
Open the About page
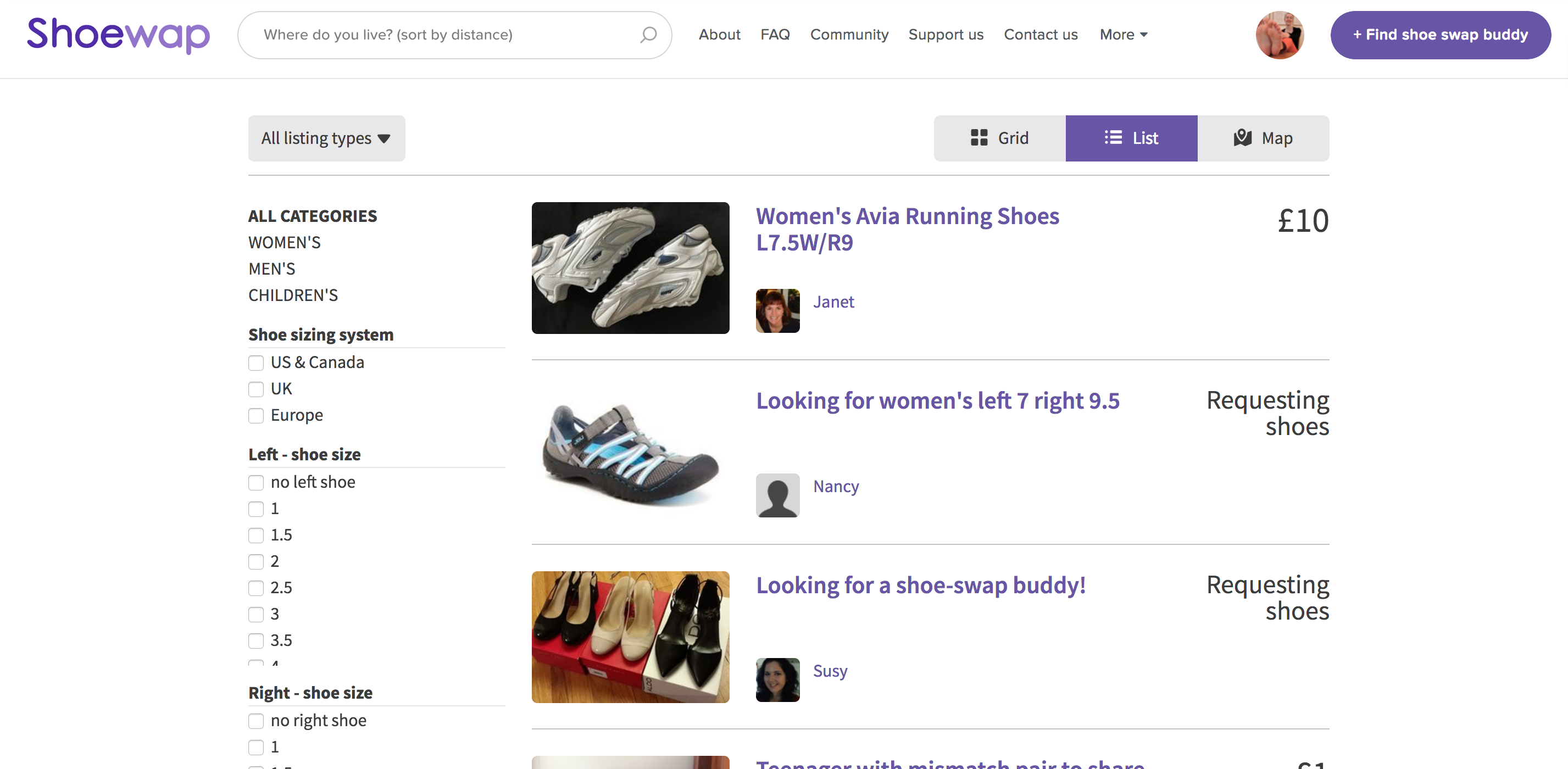[719, 35]
